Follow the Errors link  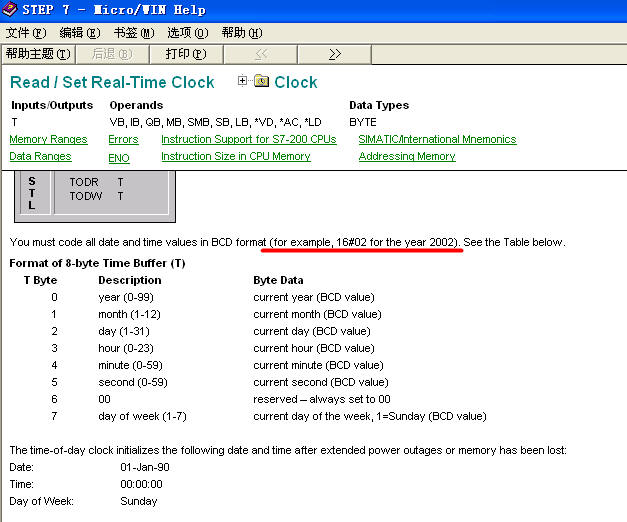click(x=123, y=140)
